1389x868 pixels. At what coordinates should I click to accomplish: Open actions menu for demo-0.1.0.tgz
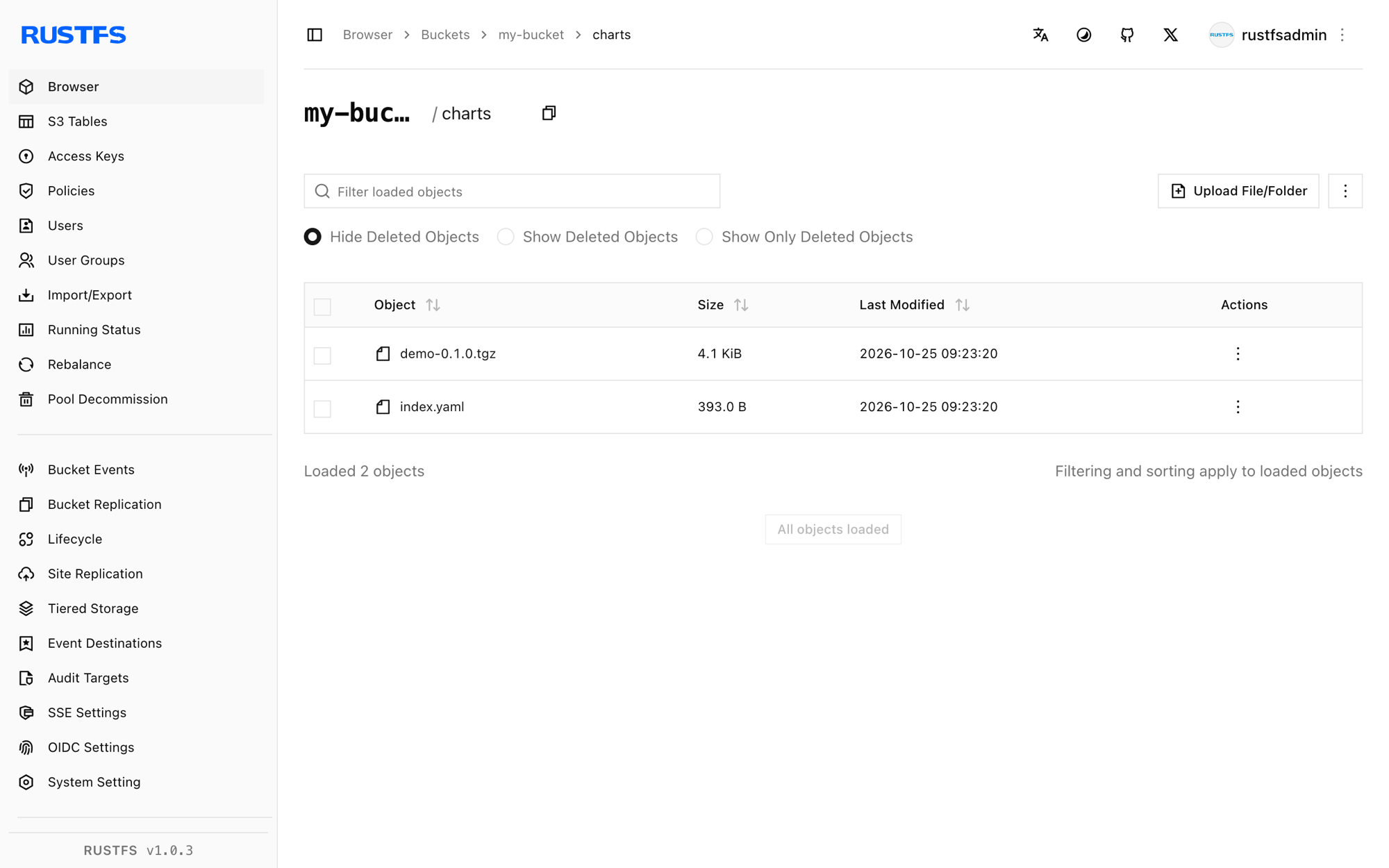coord(1238,353)
